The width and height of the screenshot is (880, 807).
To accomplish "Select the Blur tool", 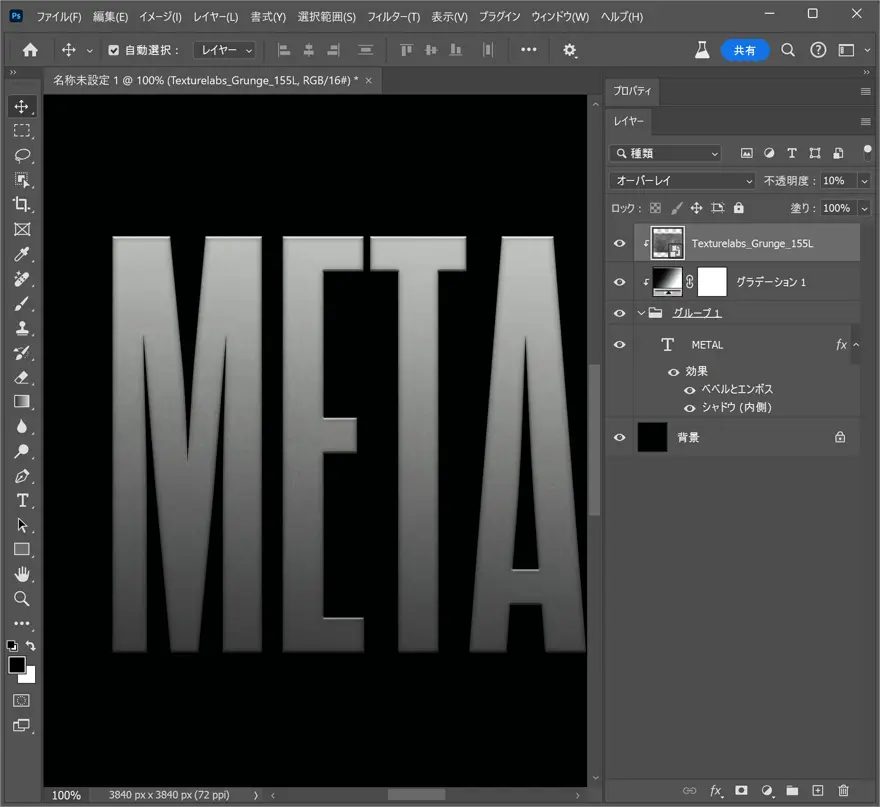I will click(x=21, y=427).
